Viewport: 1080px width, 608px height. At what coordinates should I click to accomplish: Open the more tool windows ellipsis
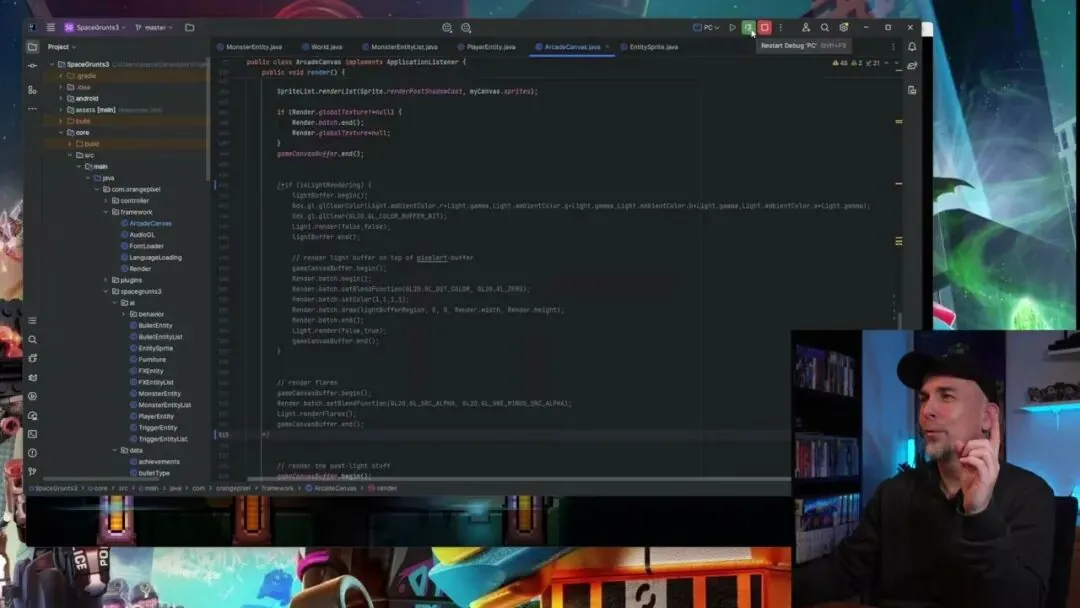pos(32,109)
